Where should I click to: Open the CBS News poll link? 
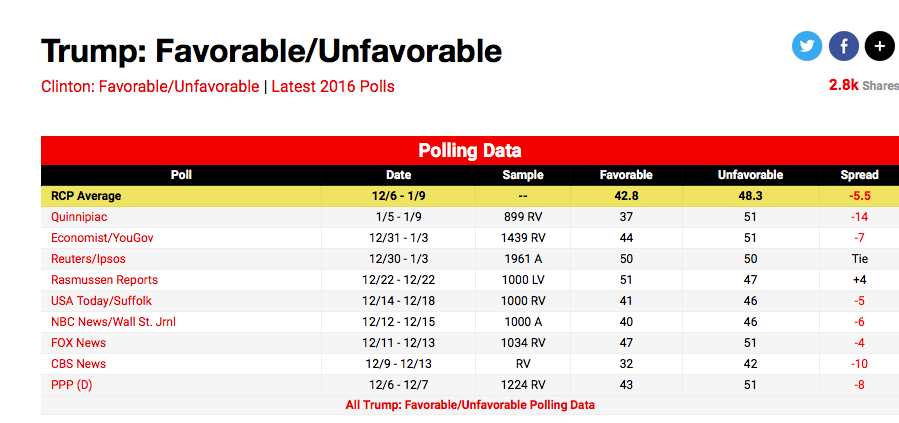pyautogui.click(x=78, y=364)
